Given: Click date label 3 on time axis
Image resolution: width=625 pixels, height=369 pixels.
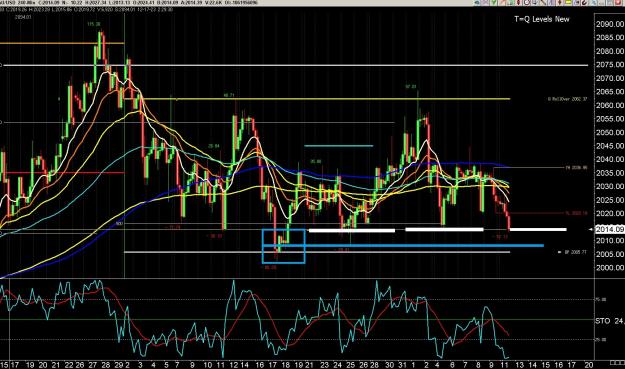Looking at the screenshot, I should 140,365.
